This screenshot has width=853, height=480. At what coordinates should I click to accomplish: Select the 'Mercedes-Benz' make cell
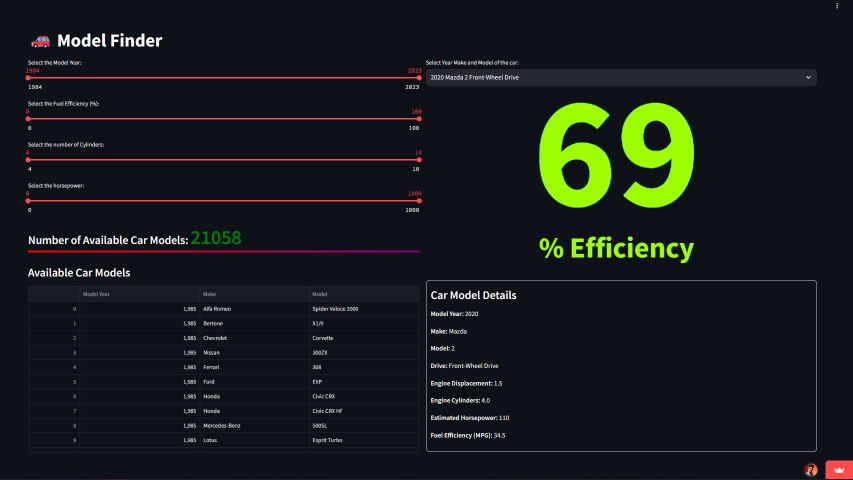[254, 426]
